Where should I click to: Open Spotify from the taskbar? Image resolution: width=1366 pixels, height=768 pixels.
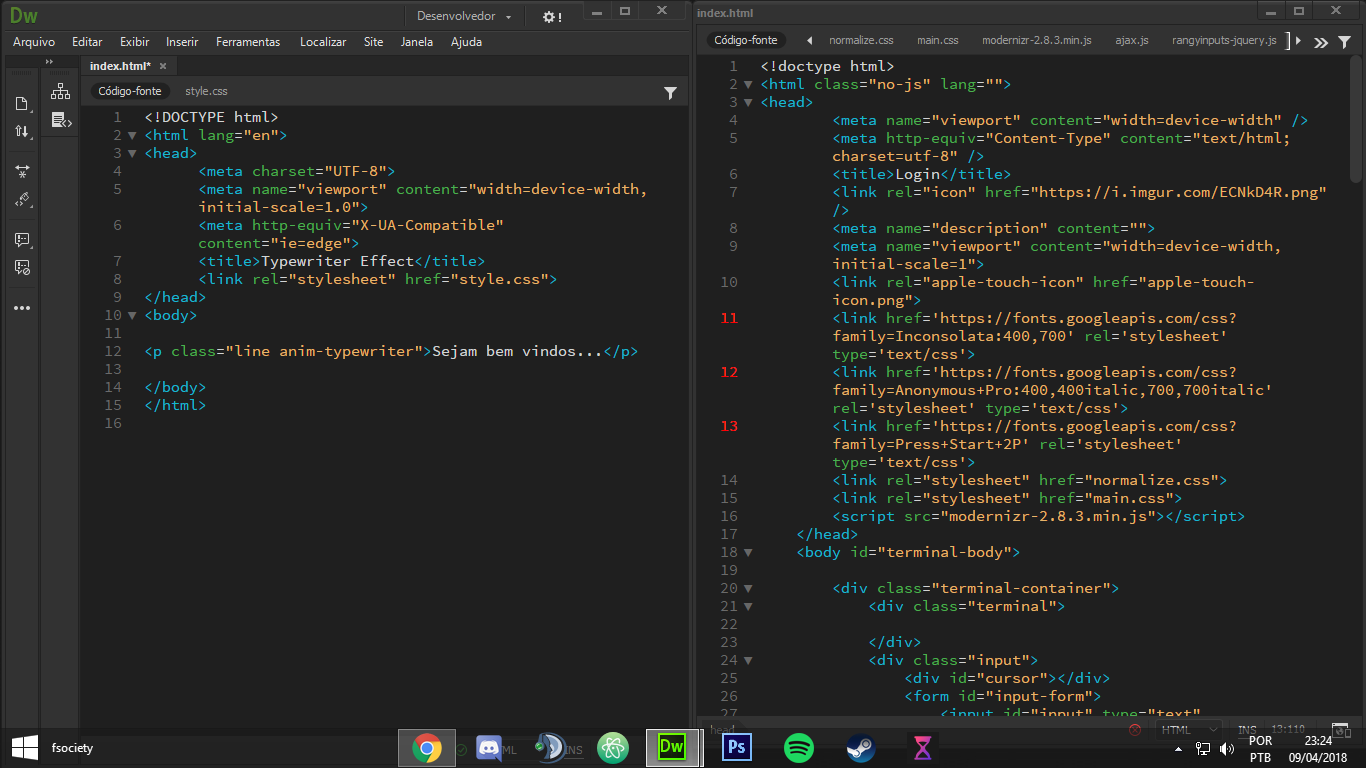(799, 747)
